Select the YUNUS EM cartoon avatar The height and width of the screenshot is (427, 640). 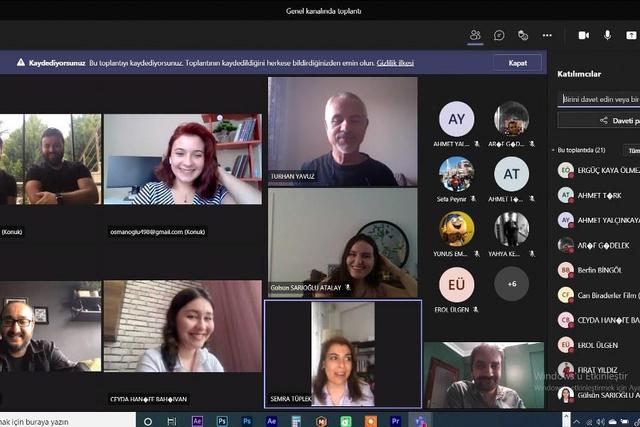coord(456,229)
